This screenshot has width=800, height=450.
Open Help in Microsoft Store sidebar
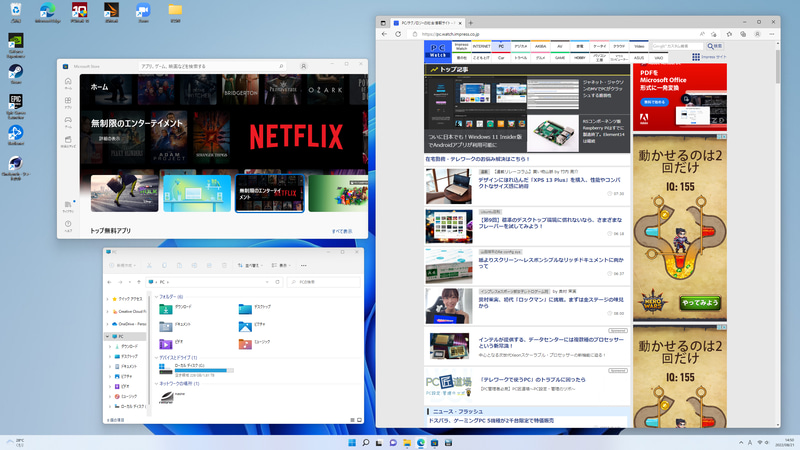click(x=68, y=226)
